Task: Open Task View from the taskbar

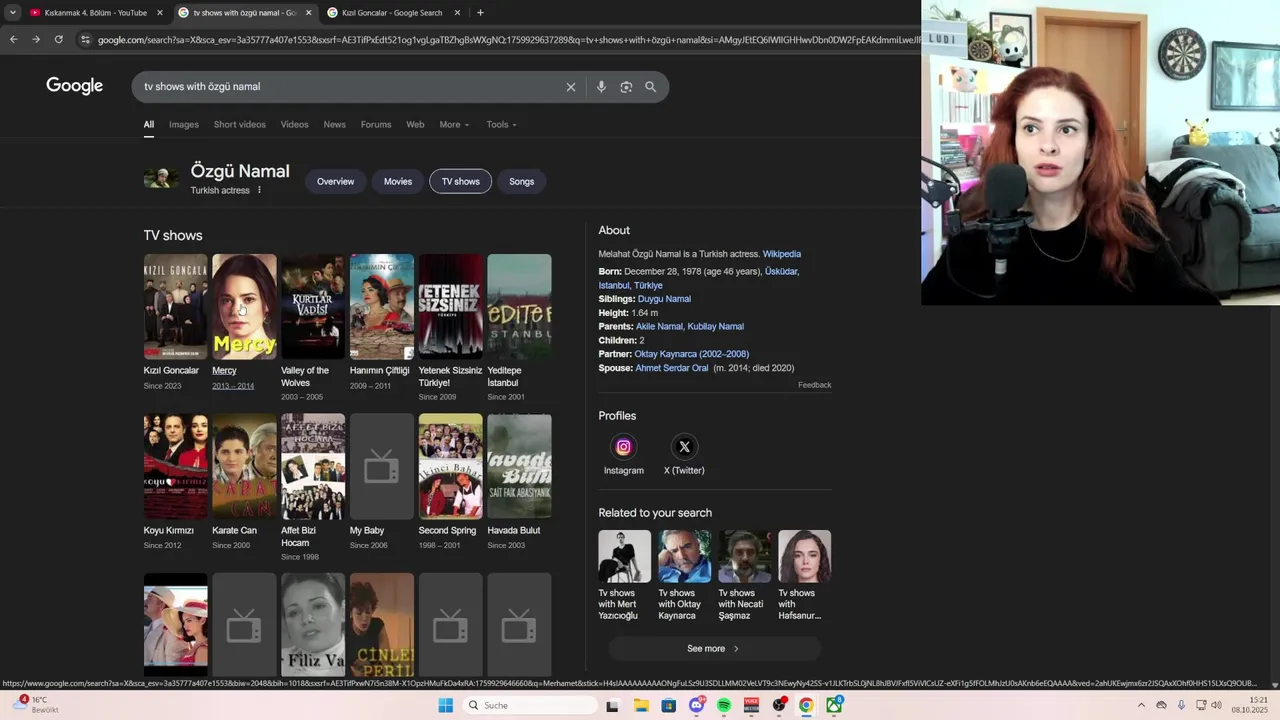Action: tap(612, 705)
